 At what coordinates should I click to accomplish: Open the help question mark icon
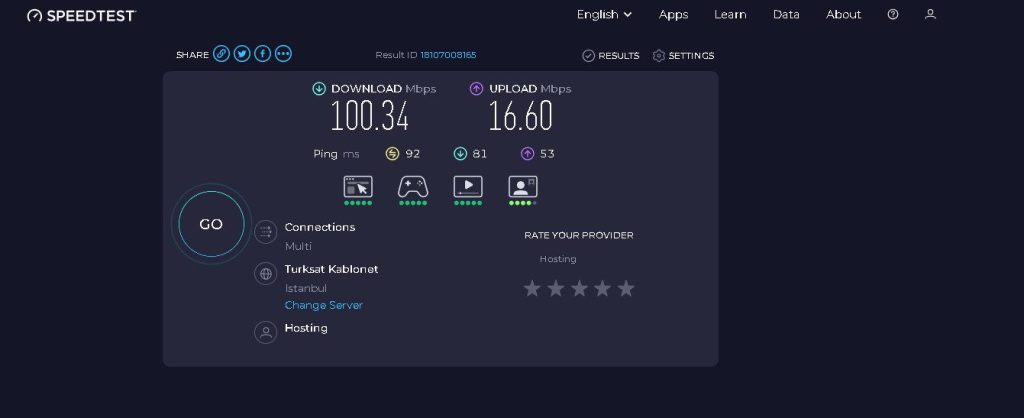(x=893, y=14)
